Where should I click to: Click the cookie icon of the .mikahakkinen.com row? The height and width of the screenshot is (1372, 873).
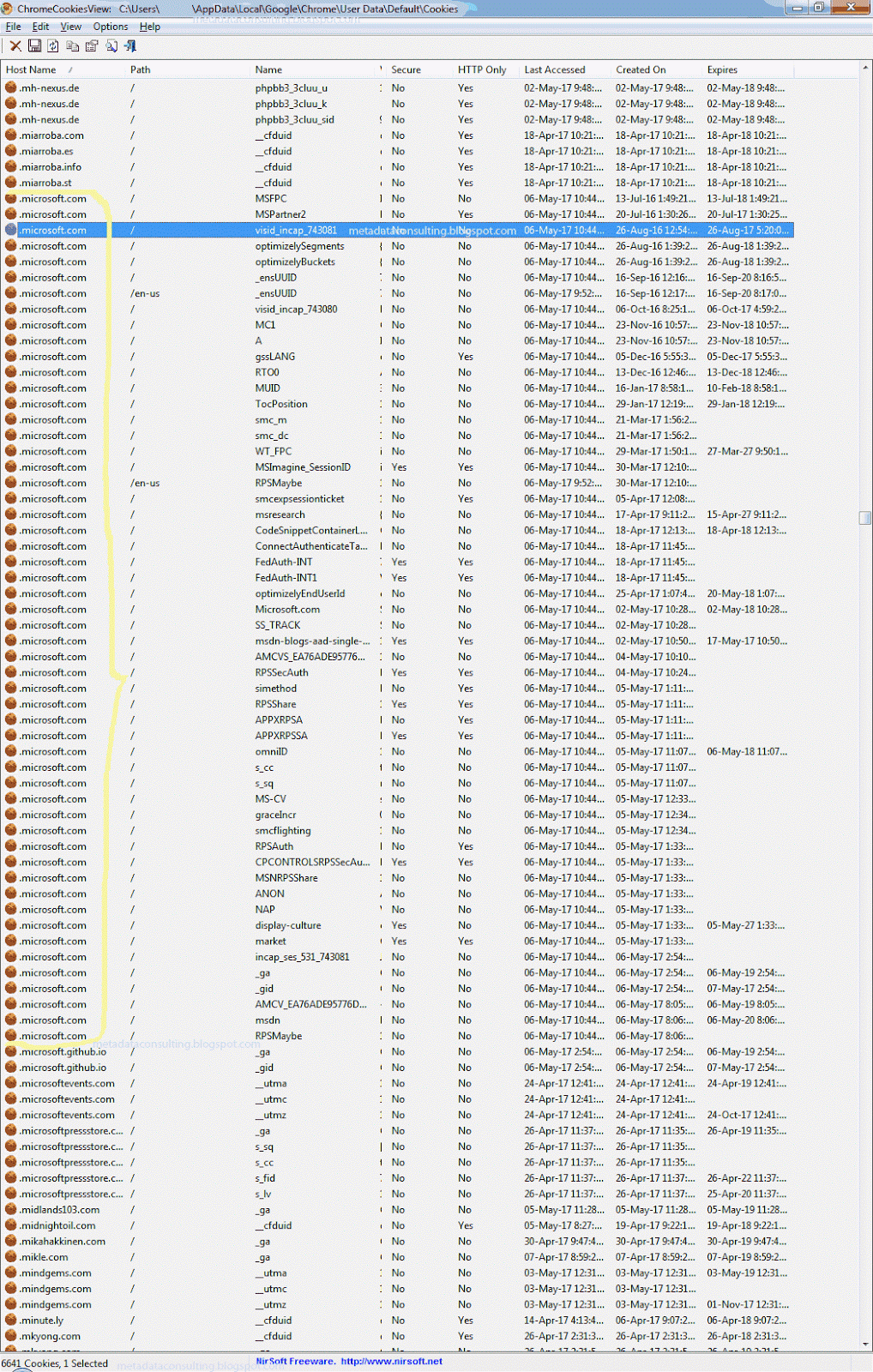pos(11,1242)
